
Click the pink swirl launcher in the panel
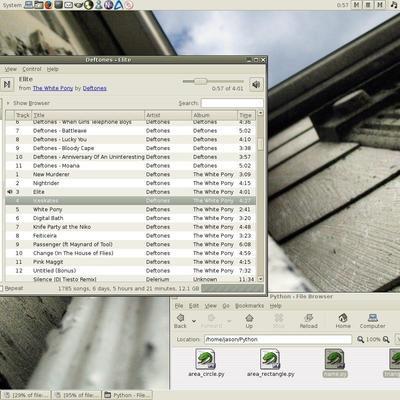pos(129,5)
